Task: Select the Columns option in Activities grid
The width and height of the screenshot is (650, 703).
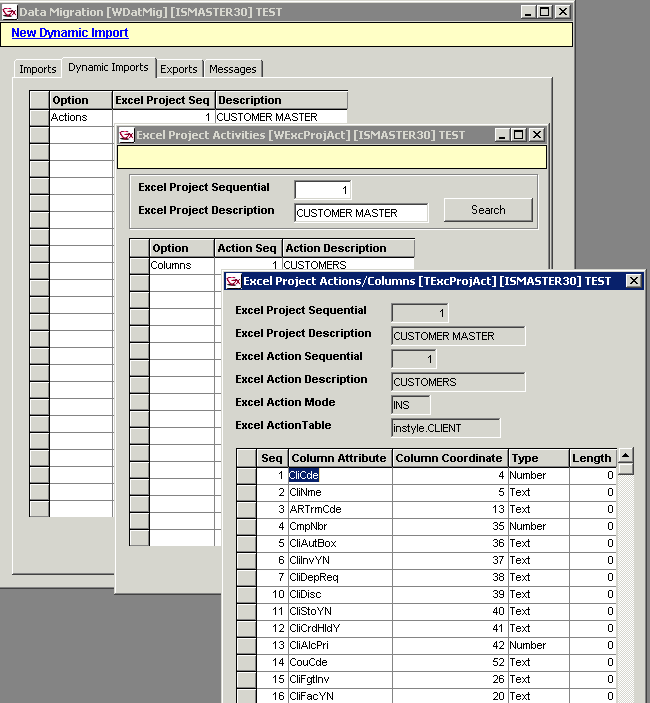Action: point(182,265)
